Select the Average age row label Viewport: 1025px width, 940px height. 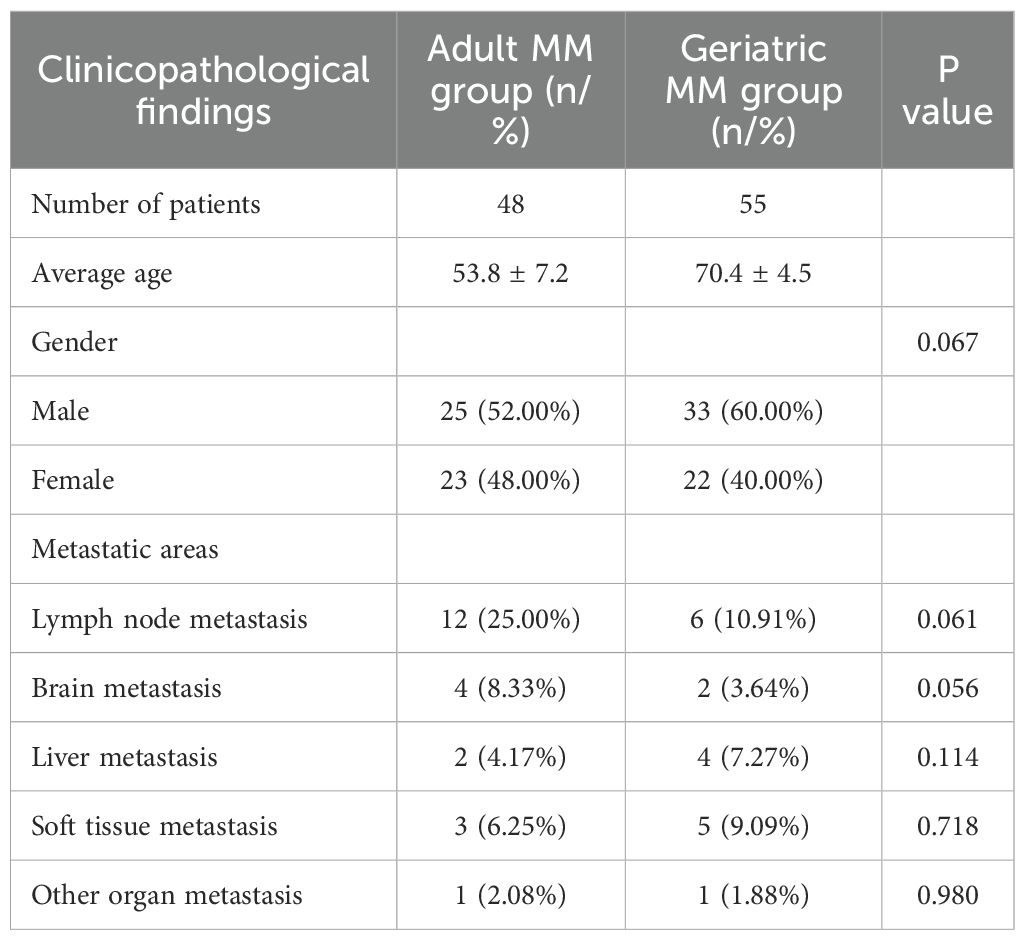[102, 273]
